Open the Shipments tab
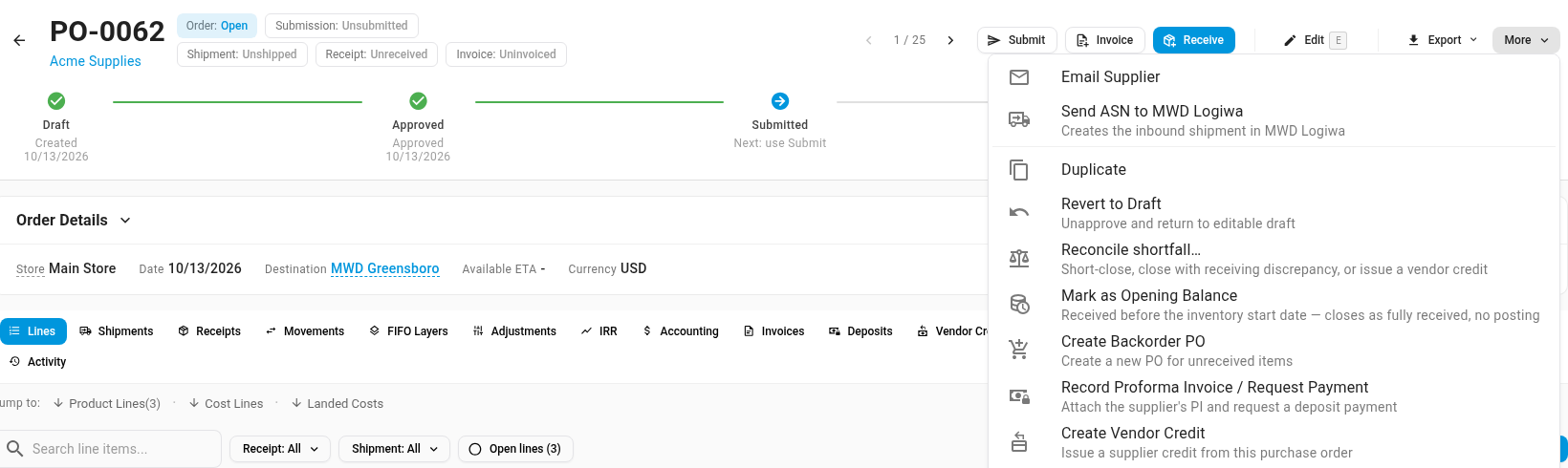The width and height of the screenshot is (1568, 468). coord(117,331)
